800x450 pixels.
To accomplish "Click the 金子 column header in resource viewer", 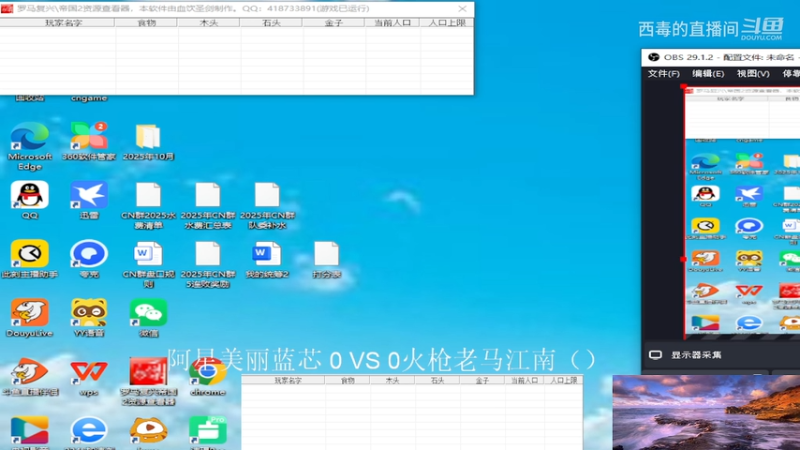I will [334, 22].
